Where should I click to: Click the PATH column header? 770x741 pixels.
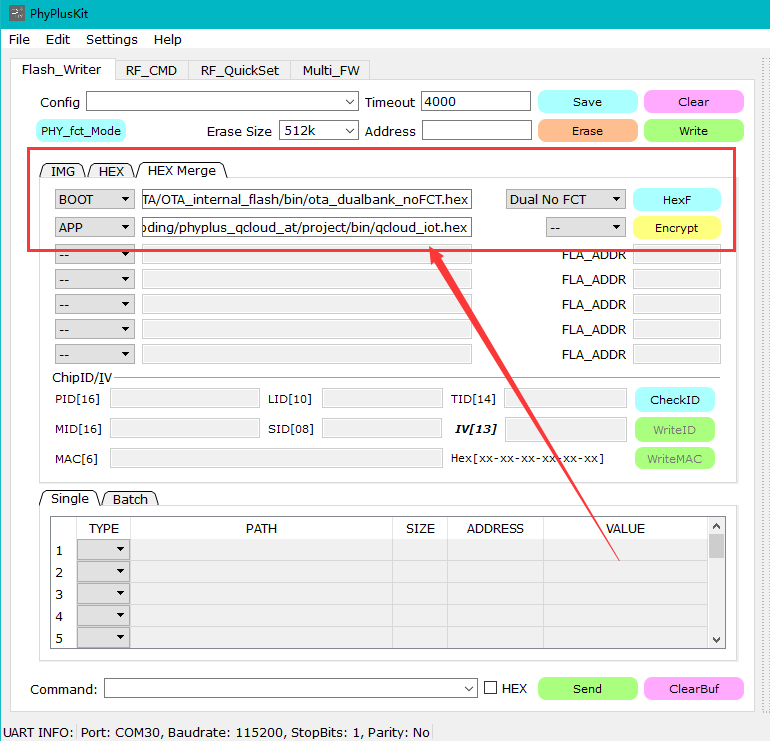point(261,528)
